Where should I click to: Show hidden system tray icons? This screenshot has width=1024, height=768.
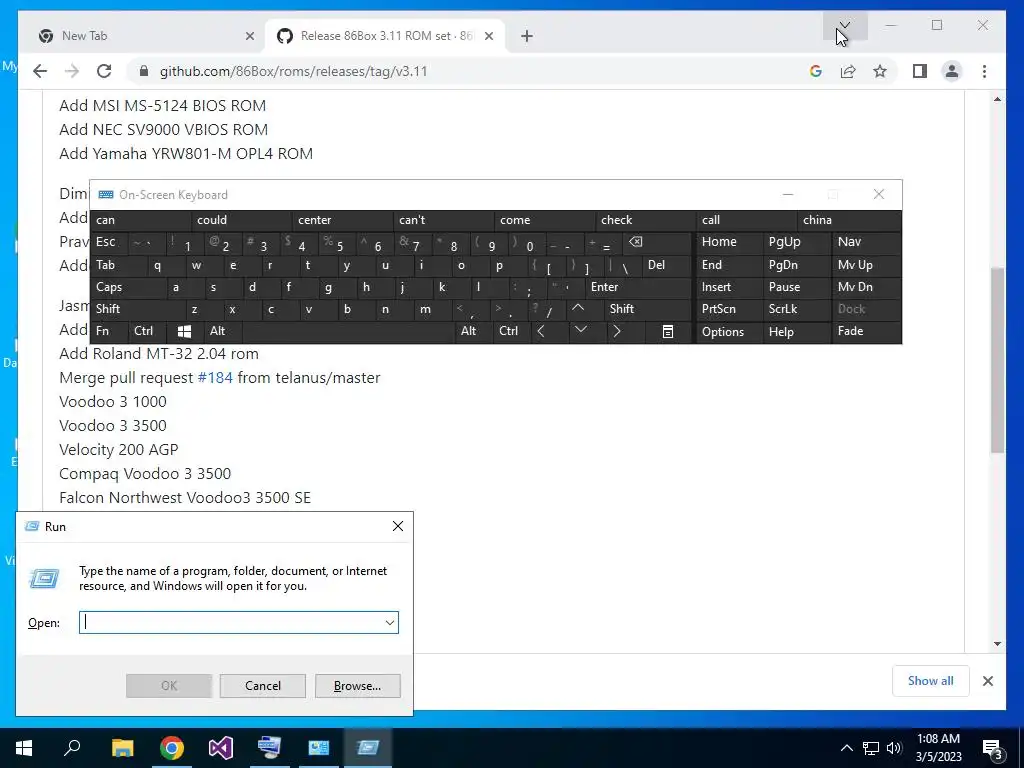tap(846, 748)
